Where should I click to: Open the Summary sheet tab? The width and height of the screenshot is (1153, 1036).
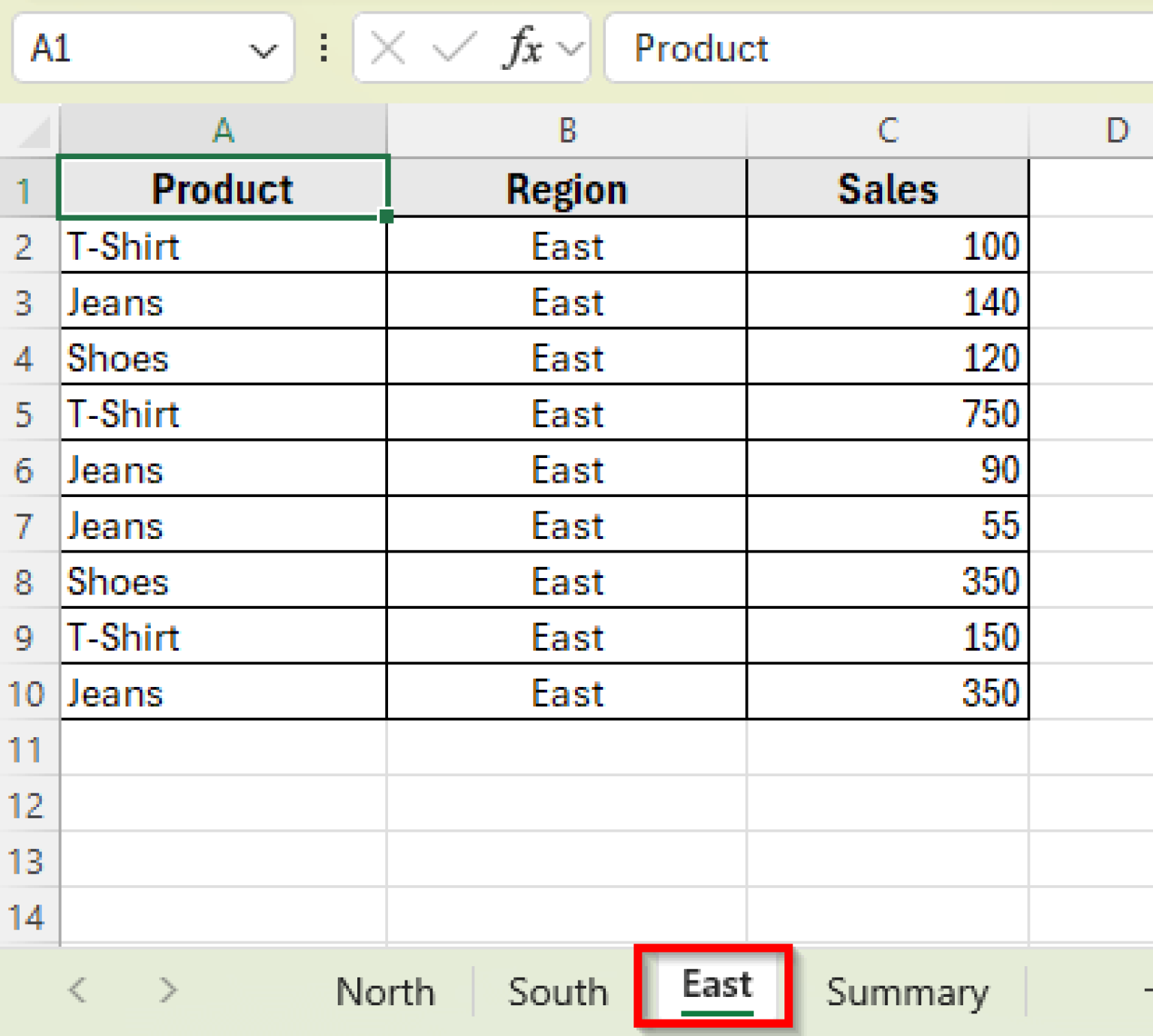[908, 991]
